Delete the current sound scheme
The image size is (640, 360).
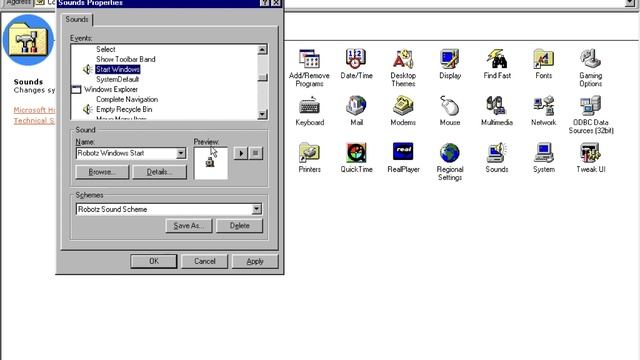pyautogui.click(x=239, y=226)
